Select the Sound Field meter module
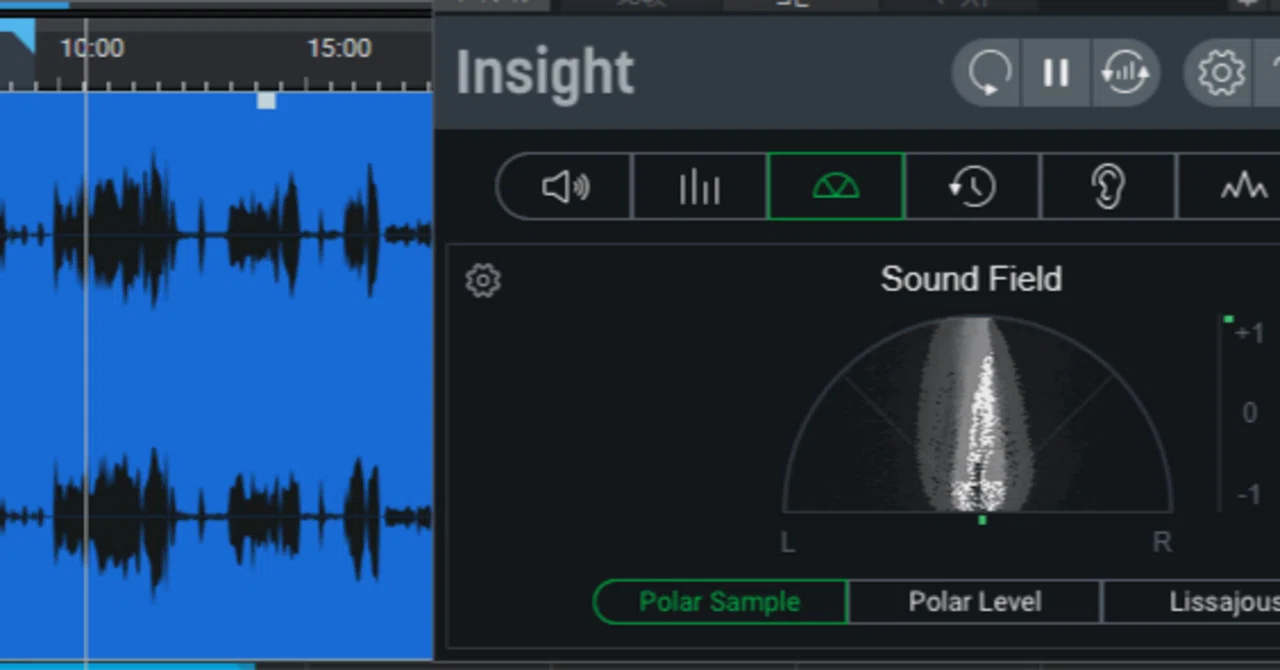1280x670 pixels. point(836,186)
